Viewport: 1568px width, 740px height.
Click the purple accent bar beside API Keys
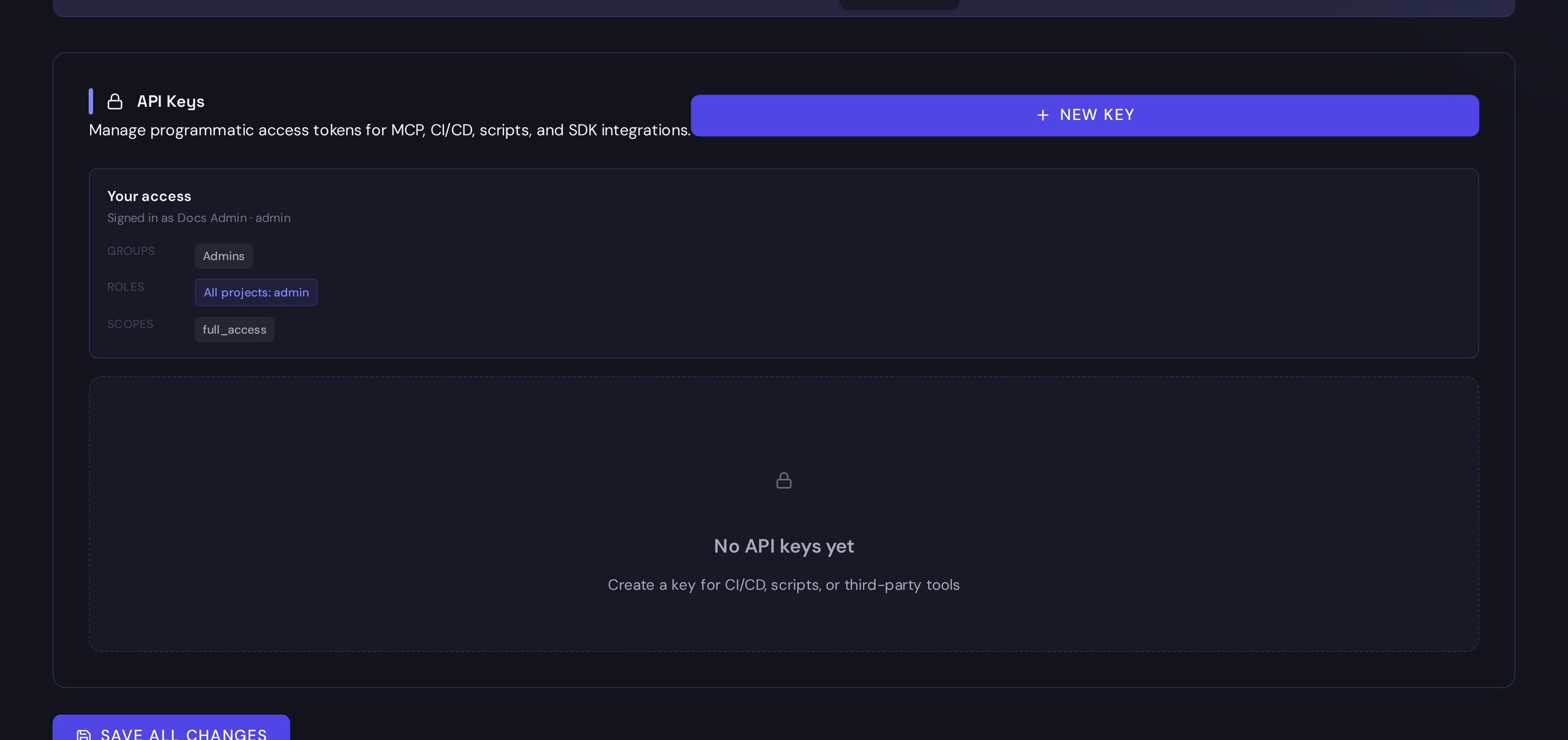[x=91, y=102]
